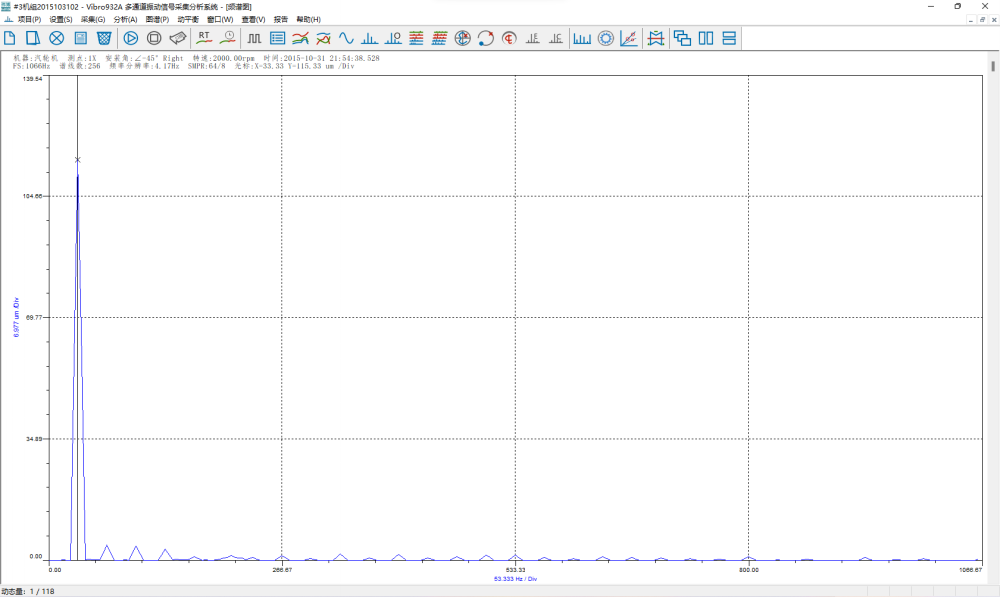The image size is (1000, 597).
Task: Click the 800.00 frequency axis value
Action: pyautogui.click(x=749, y=570)
